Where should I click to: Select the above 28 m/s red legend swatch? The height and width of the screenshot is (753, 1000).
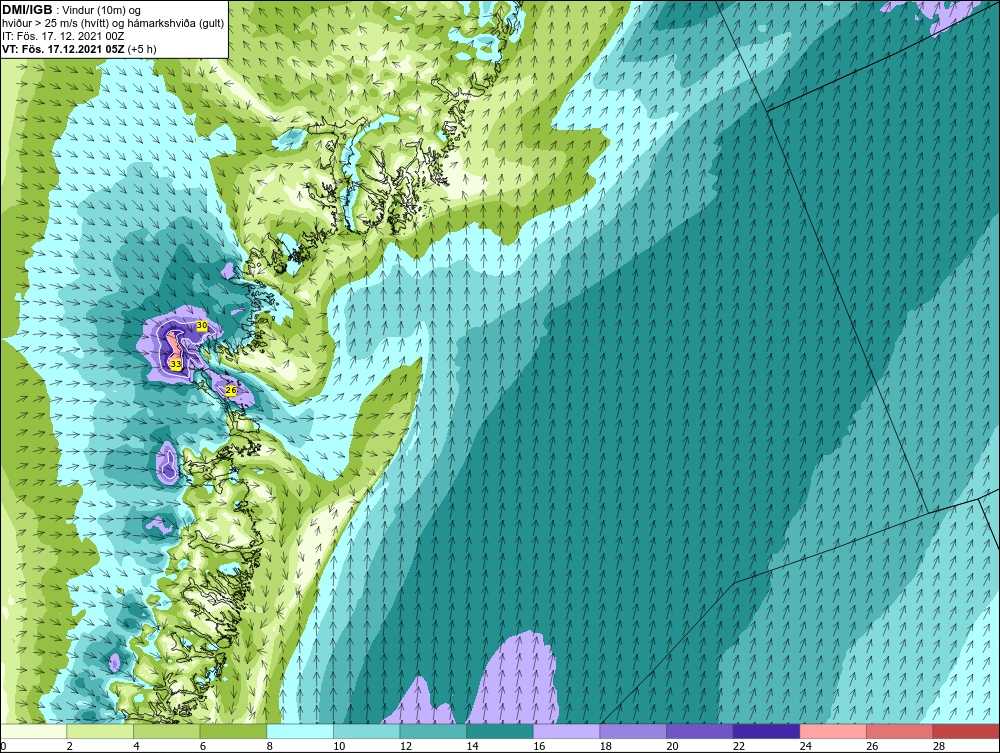966,731
